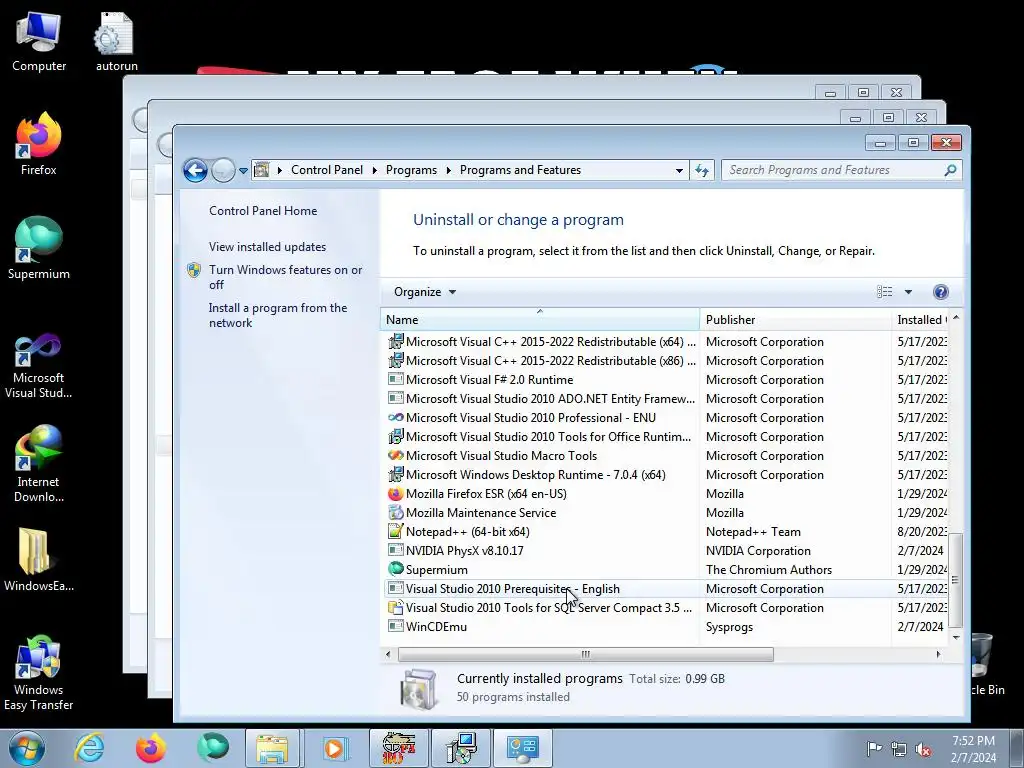Change view with the view icon
The image size is (1024, 768).
885,292
